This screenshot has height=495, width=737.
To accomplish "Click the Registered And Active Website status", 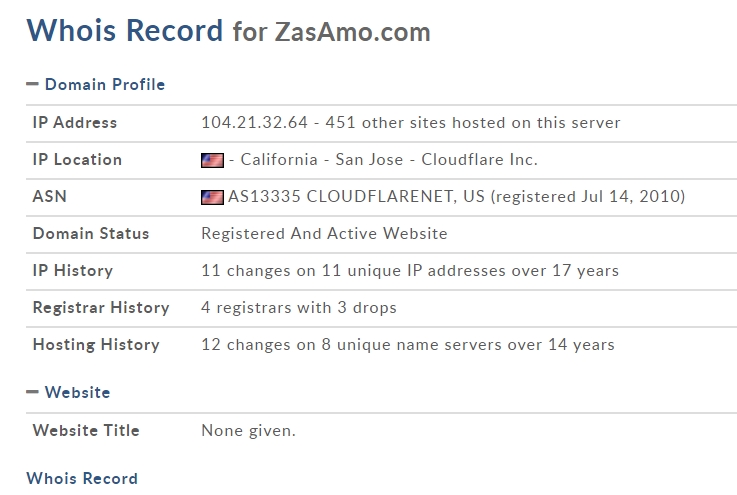I will point(324,234).
